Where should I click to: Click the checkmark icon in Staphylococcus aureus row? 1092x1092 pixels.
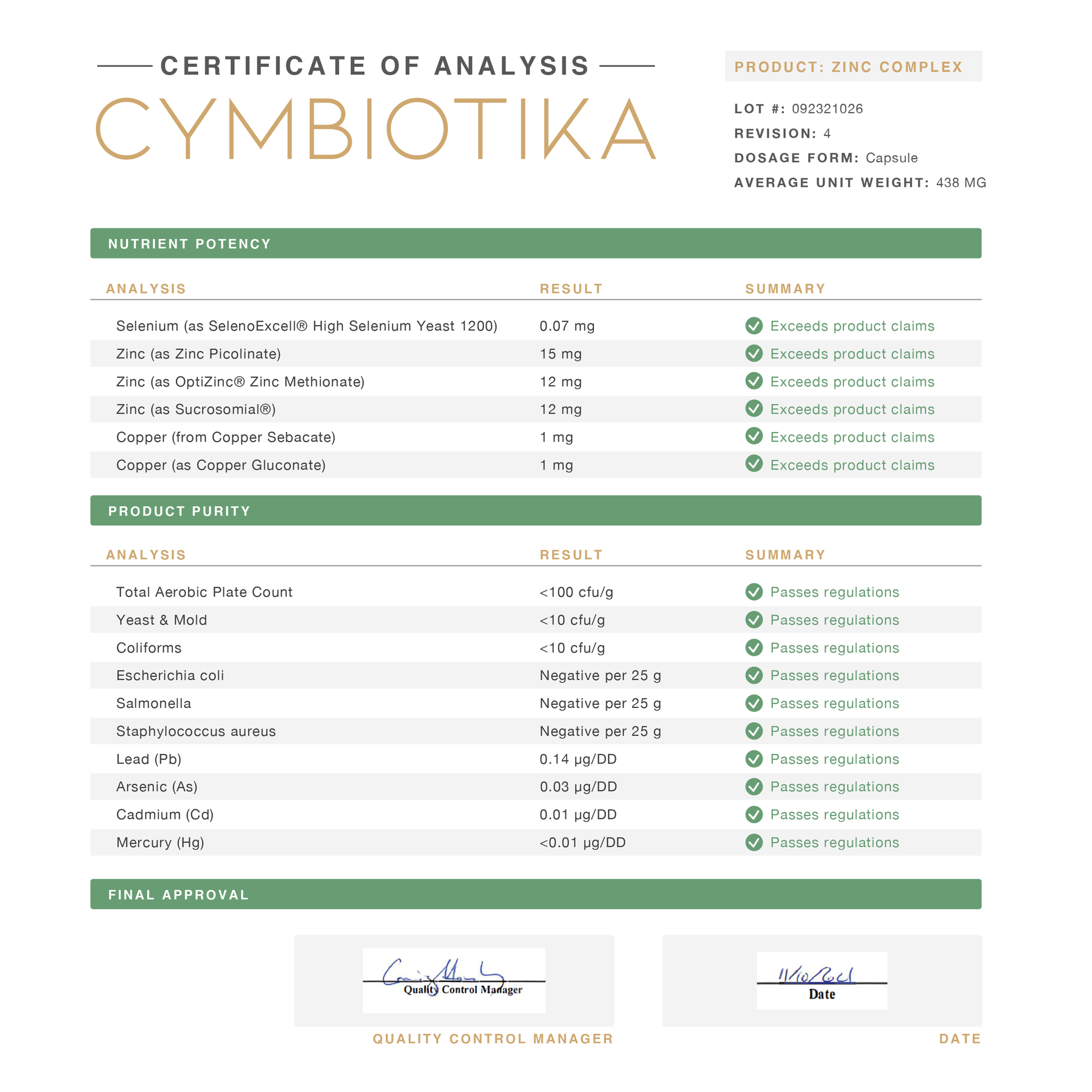pos(754,731)
